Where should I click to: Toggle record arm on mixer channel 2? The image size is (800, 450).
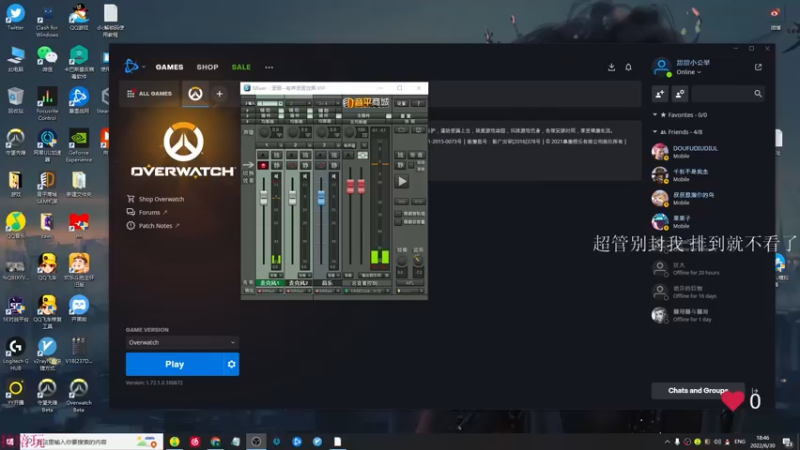click(292, 165)
